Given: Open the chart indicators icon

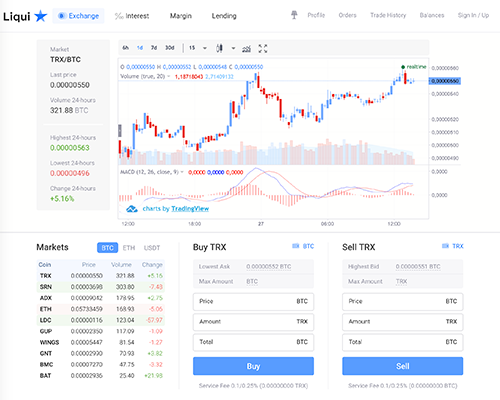Looking at the screenshot, I should (x=246, y=49).
